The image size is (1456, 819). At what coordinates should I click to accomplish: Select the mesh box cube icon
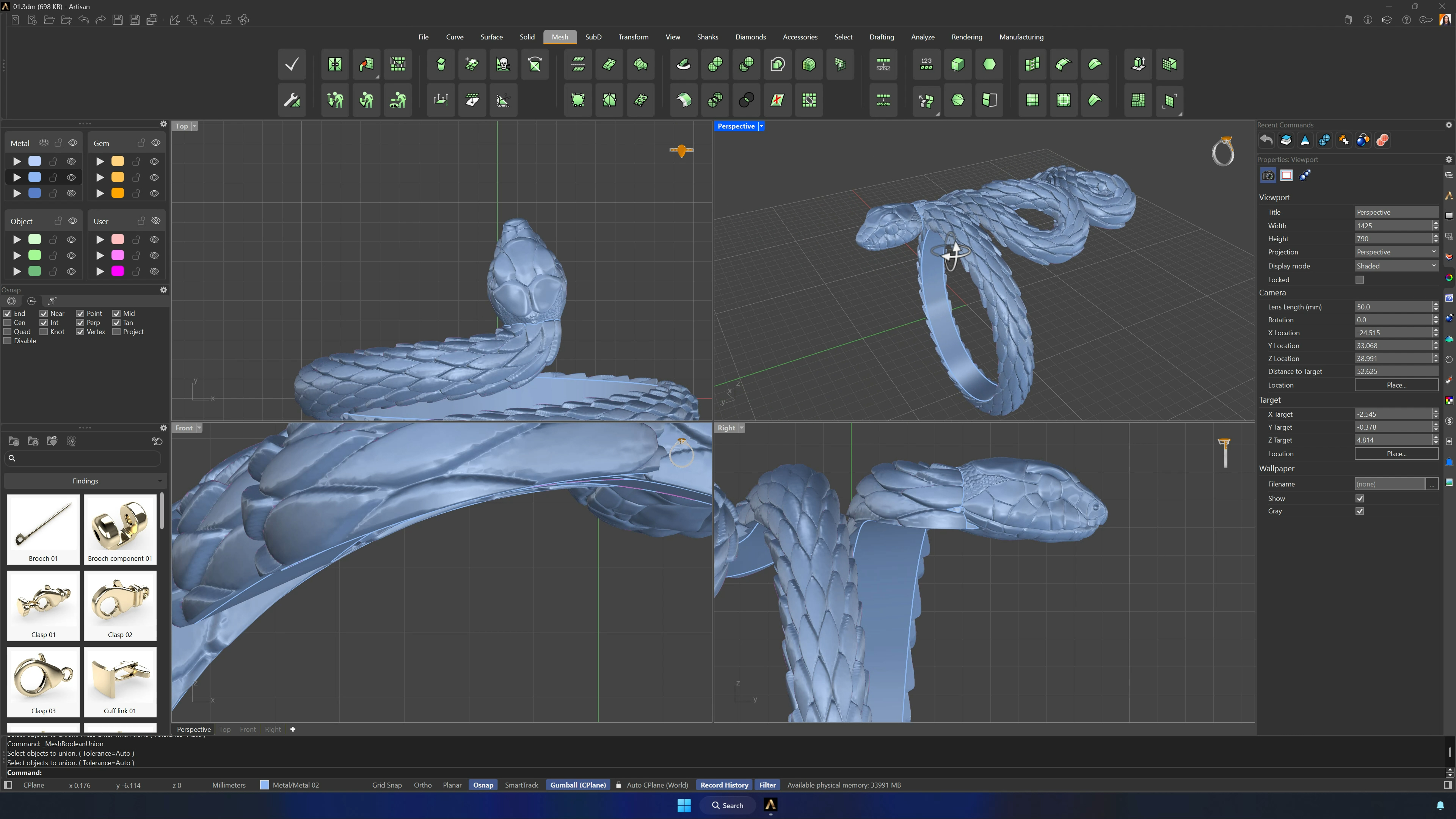957,64
